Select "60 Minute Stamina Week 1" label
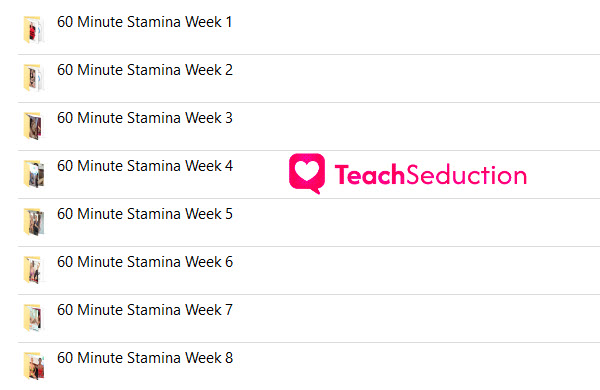The height and width of the screenshot is (390, 600). coord(145,22)
